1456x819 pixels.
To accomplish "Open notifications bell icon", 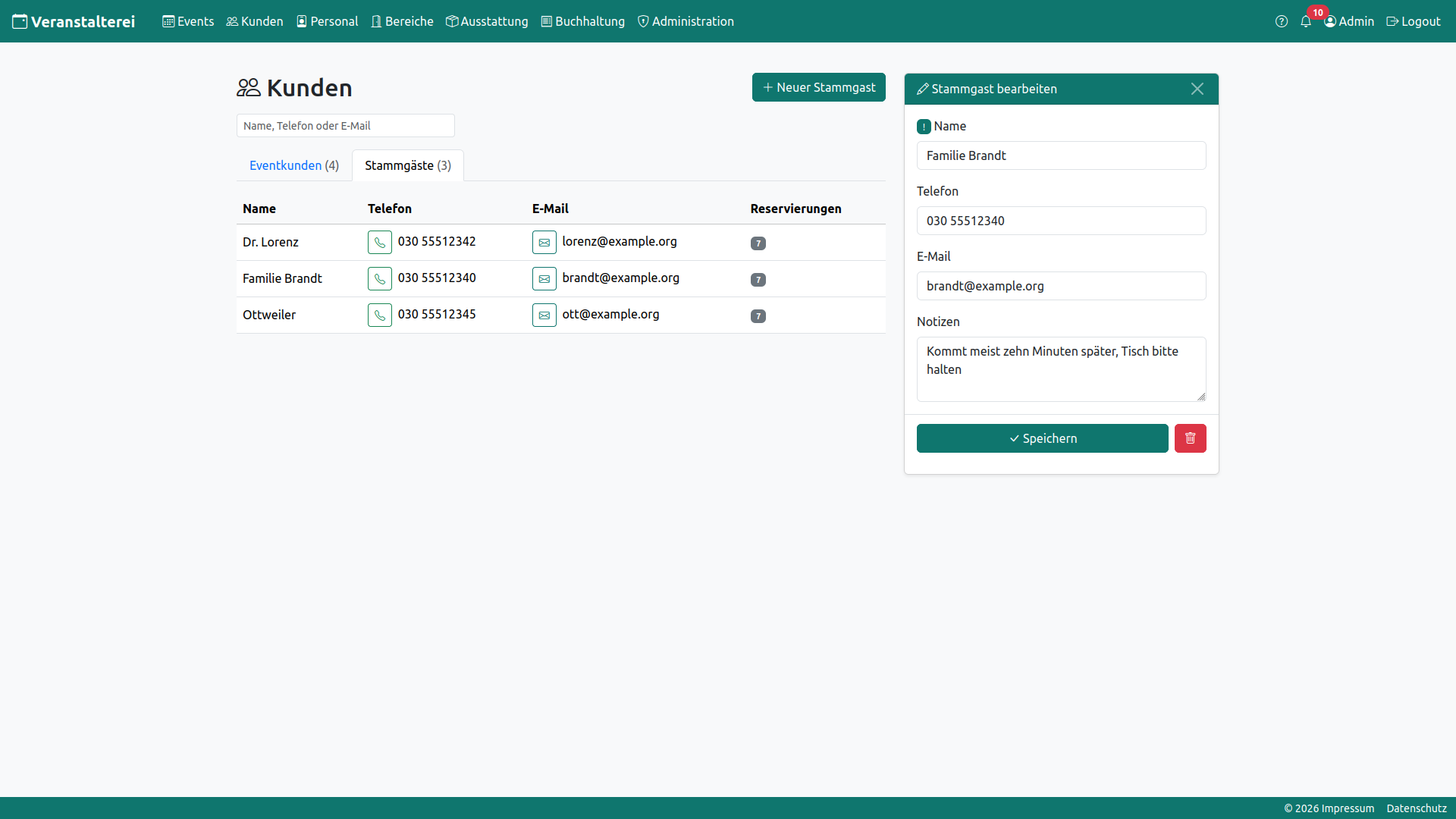I will click(1306, 21).
